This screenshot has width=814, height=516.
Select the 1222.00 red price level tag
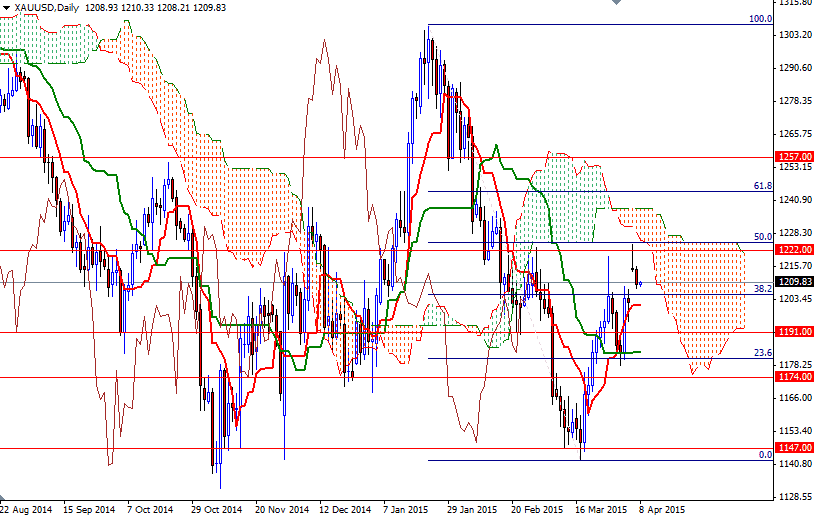(x=793, y=249)
